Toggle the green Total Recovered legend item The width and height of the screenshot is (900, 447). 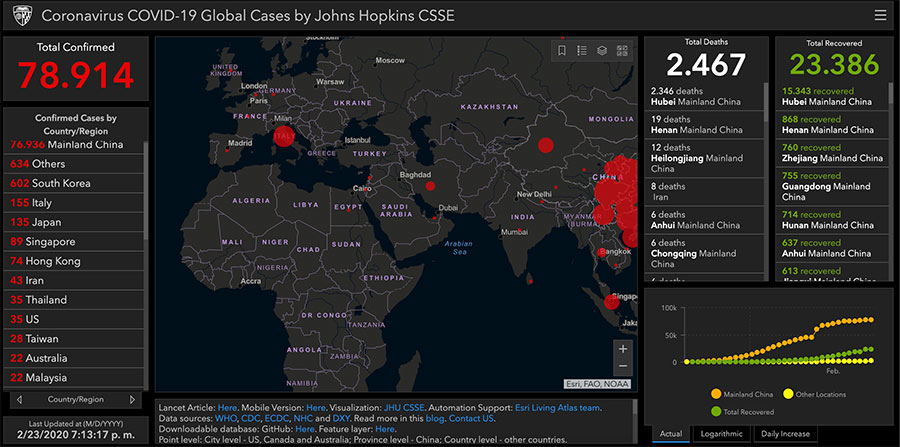[742, 411]
